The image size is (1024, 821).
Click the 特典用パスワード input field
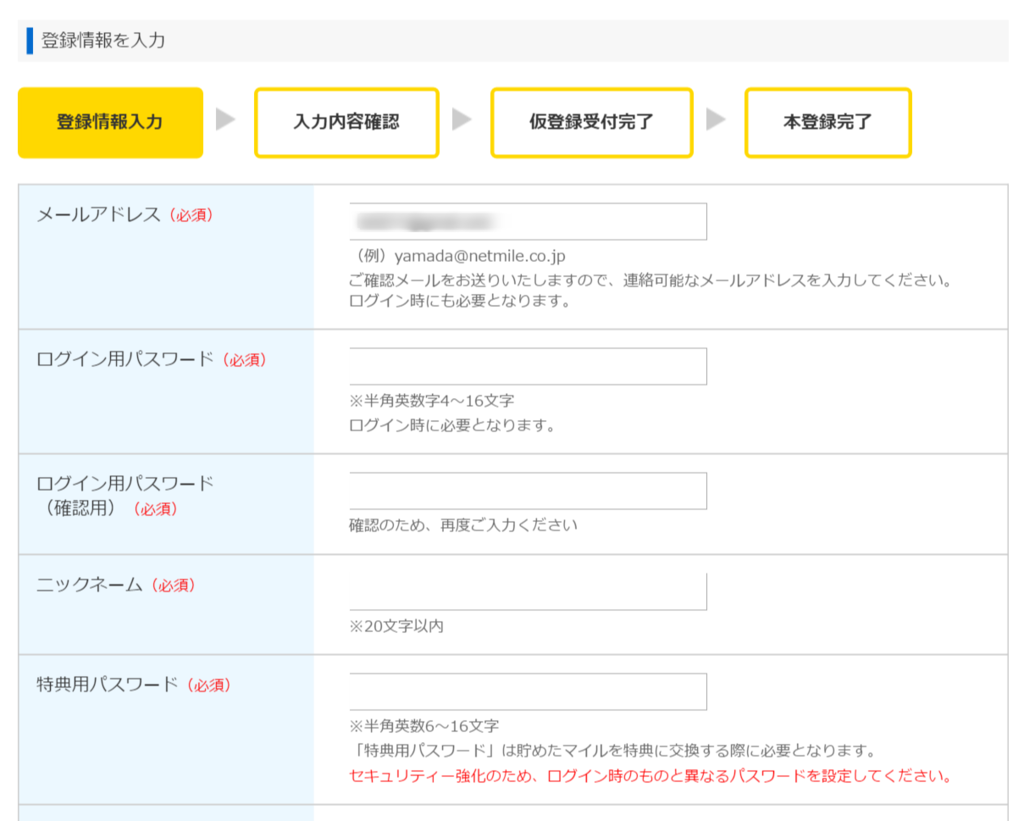coord(528,691)
